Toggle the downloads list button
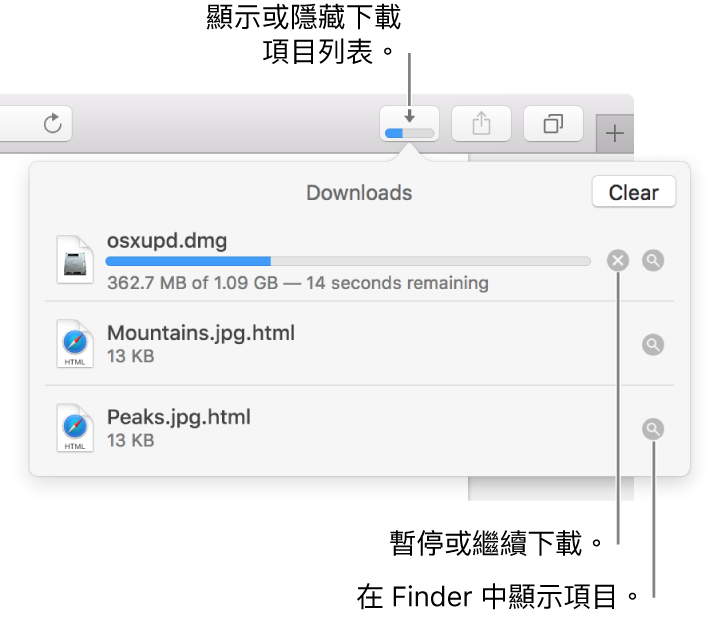 [x=410, y=123]
